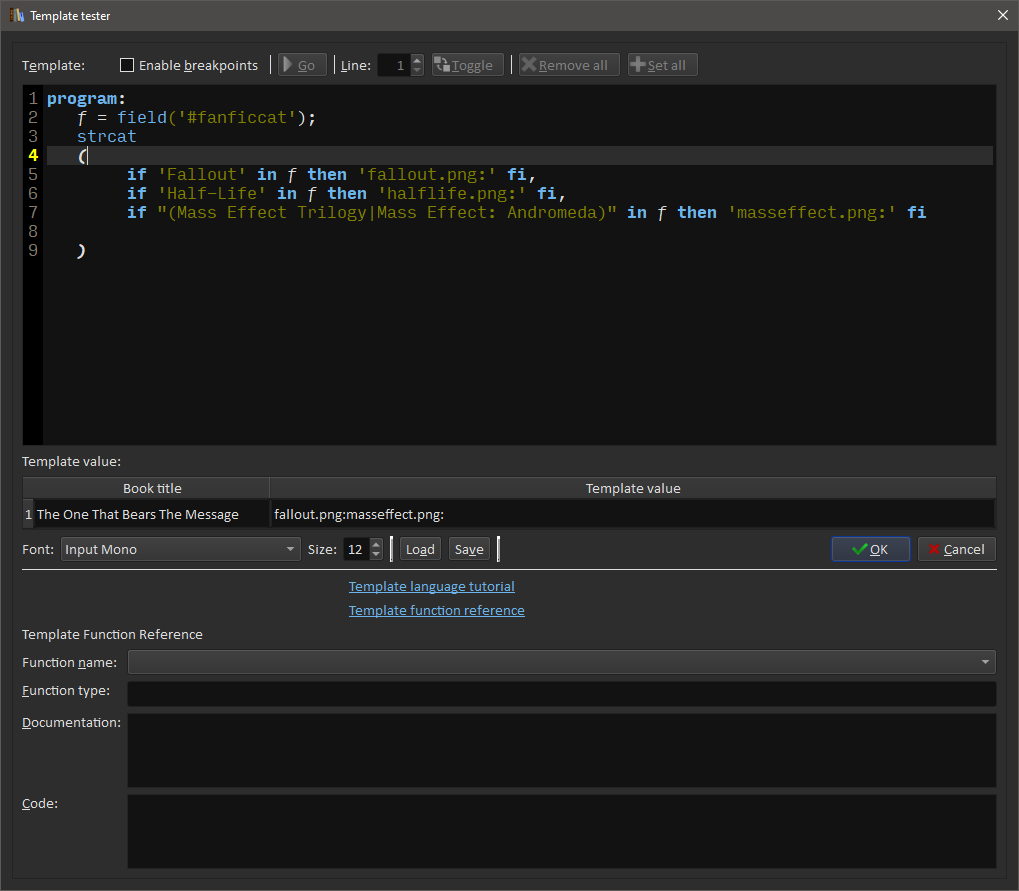Enable the breakpoints checkbox
The image size is (1019, 891).
click(127, 65)
